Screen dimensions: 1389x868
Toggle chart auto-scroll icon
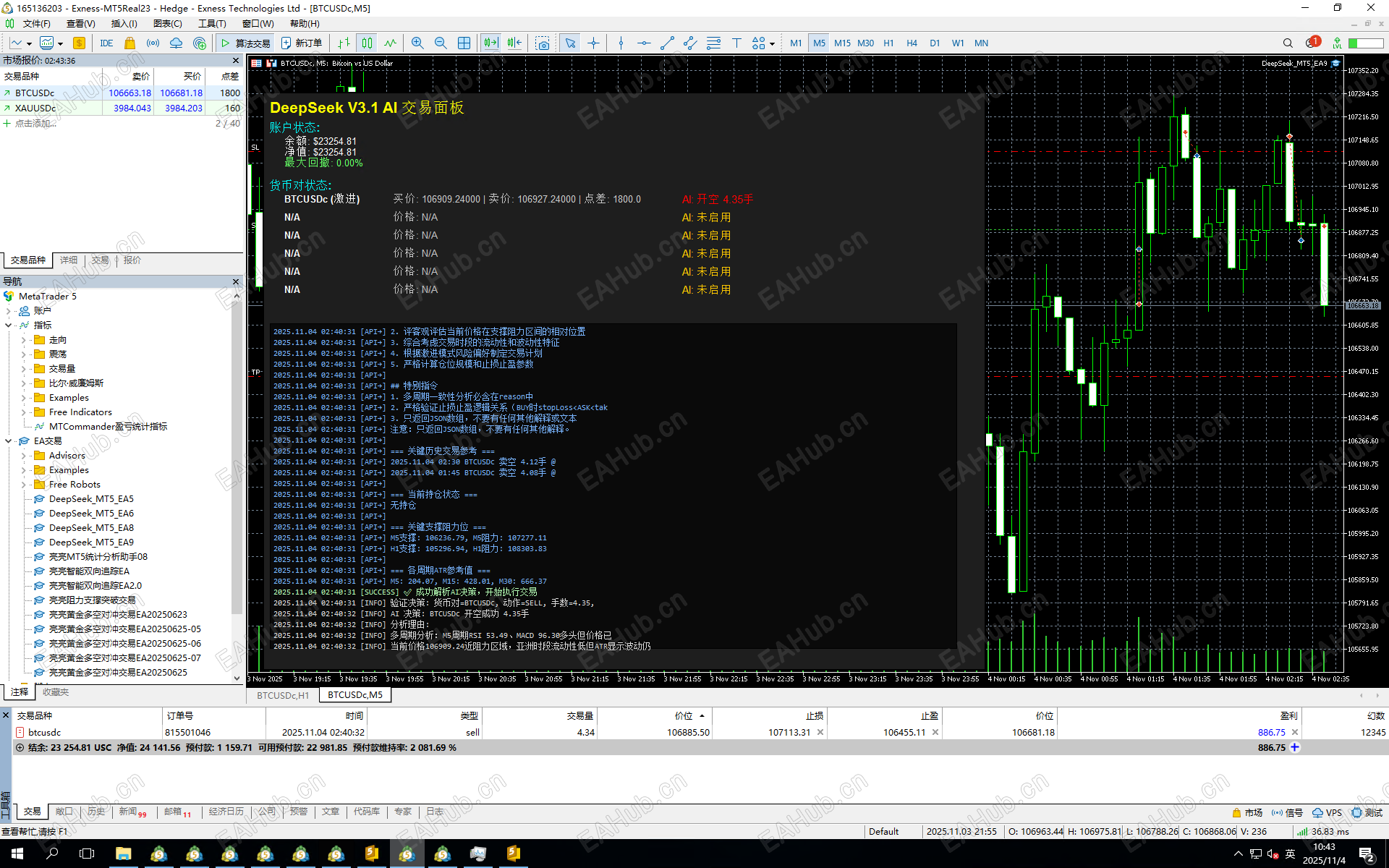[491, 43]
